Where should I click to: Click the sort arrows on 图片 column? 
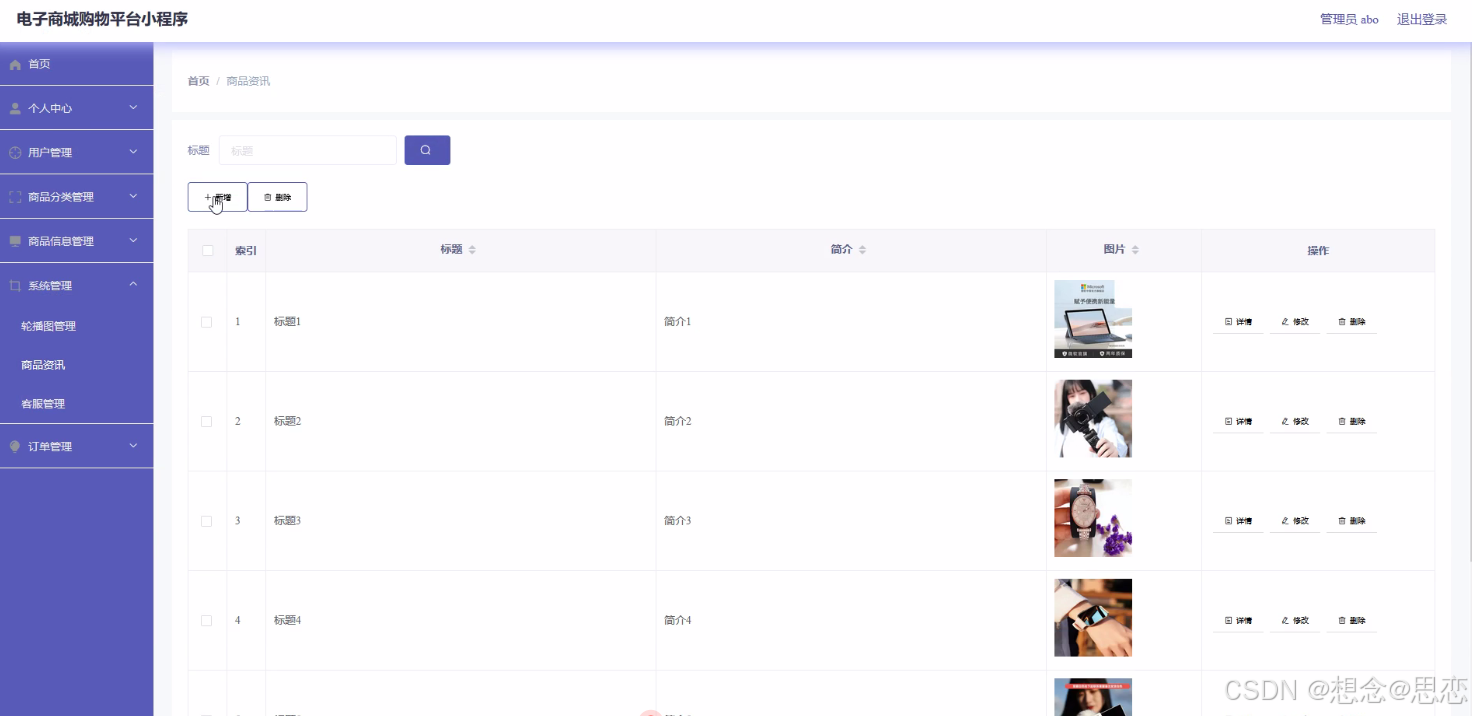tap(1135, 250)
